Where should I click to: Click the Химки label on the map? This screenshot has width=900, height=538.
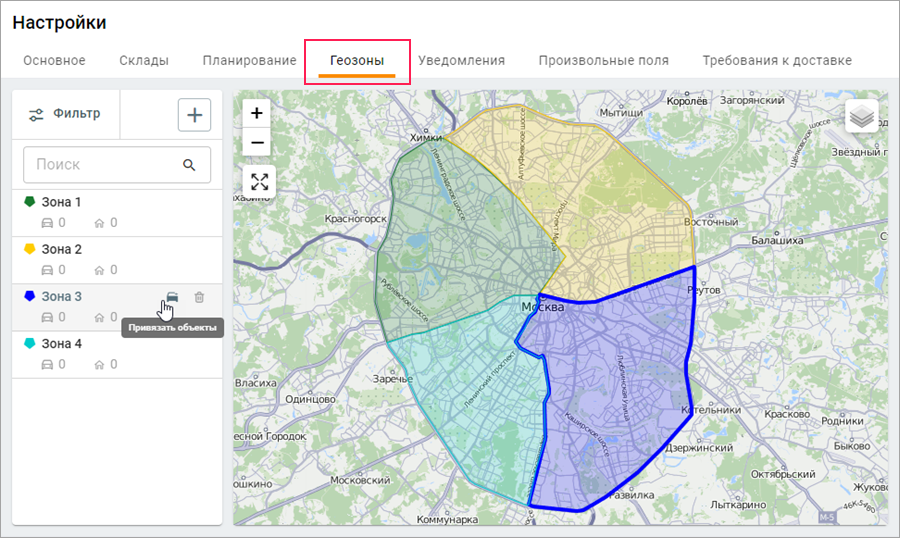pyautogui.click(x=426, y=138)
